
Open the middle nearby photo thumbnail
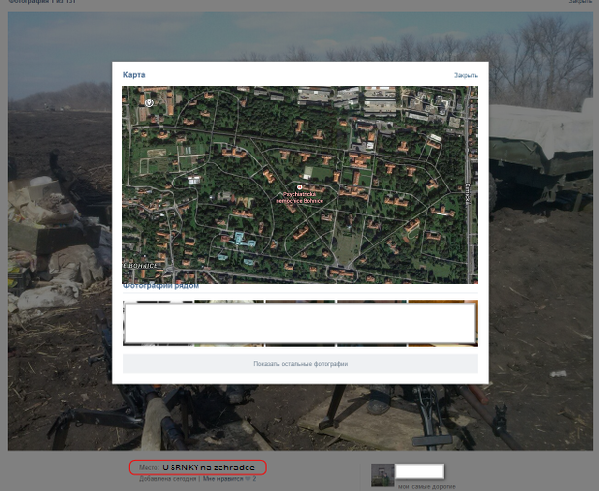[300, 323]
